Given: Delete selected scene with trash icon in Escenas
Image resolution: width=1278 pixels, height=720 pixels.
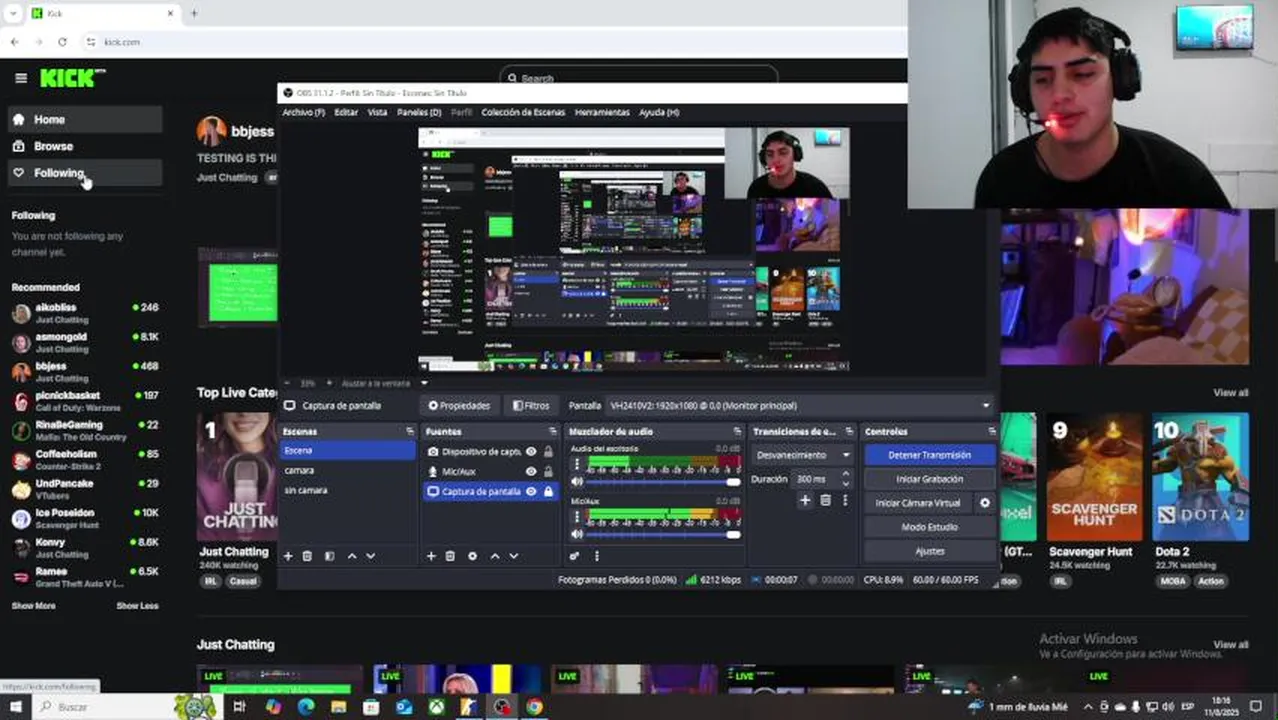Looking at the screenshot, I should coord(307,556).
